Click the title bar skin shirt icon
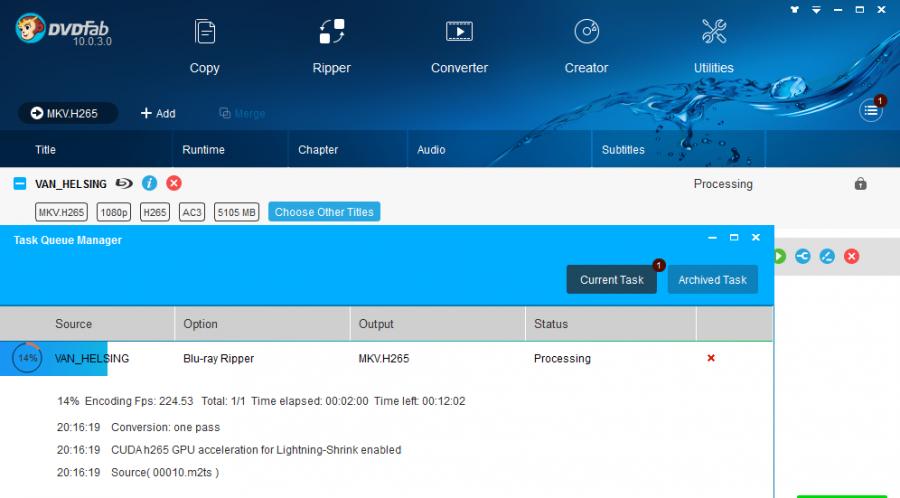Viewport: 900px width, 498px height. (794, 10)
